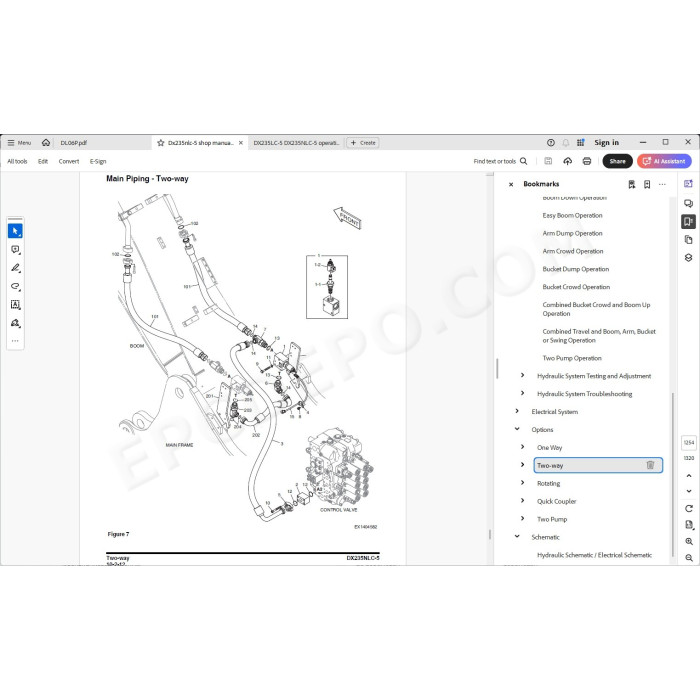Screen dimensions: 700x700
Task: Expand the Rotating bookmark
Action: 522,483
